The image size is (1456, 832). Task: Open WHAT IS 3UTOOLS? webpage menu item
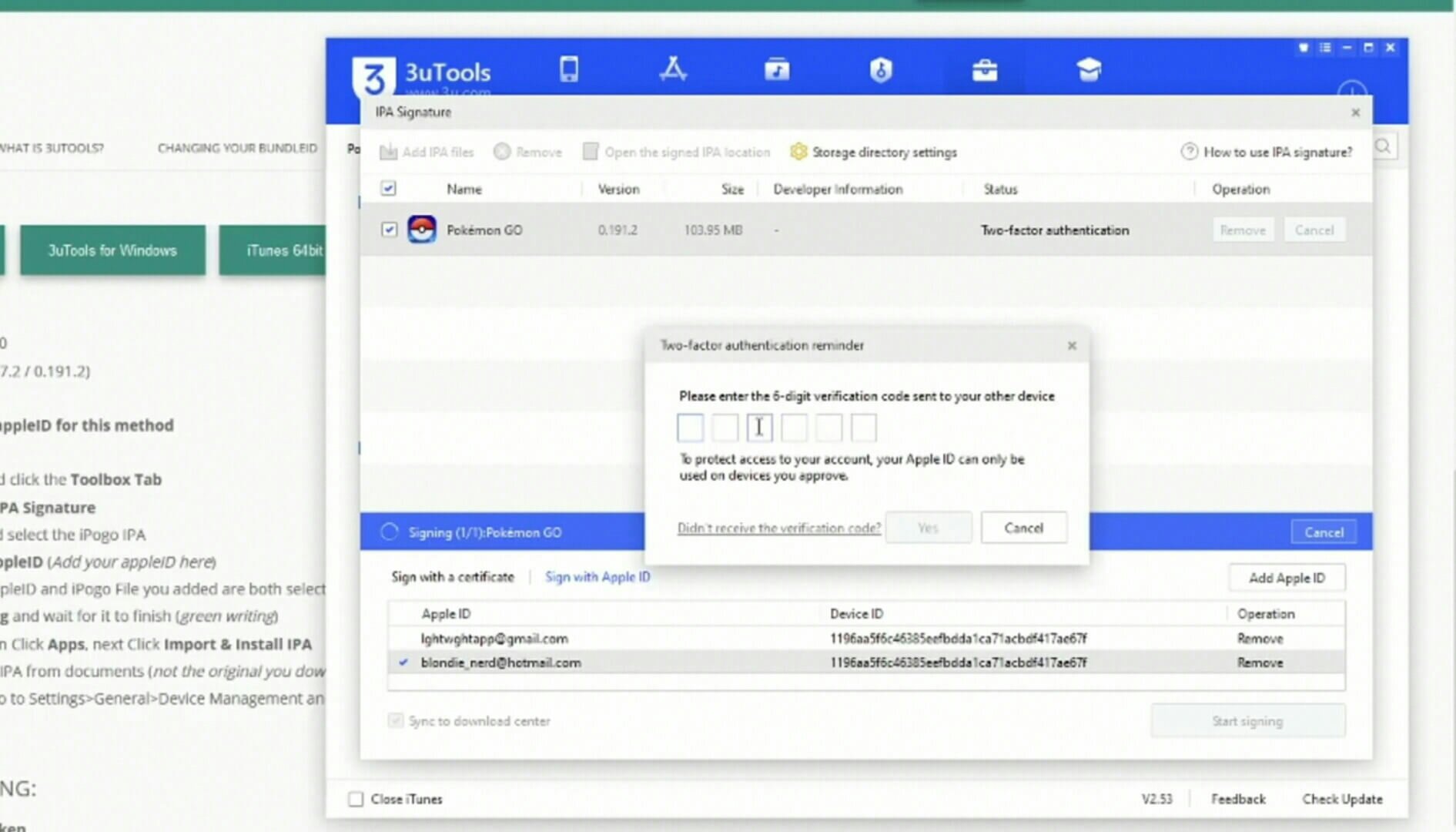pyautogui.click(x=51, y=148)
